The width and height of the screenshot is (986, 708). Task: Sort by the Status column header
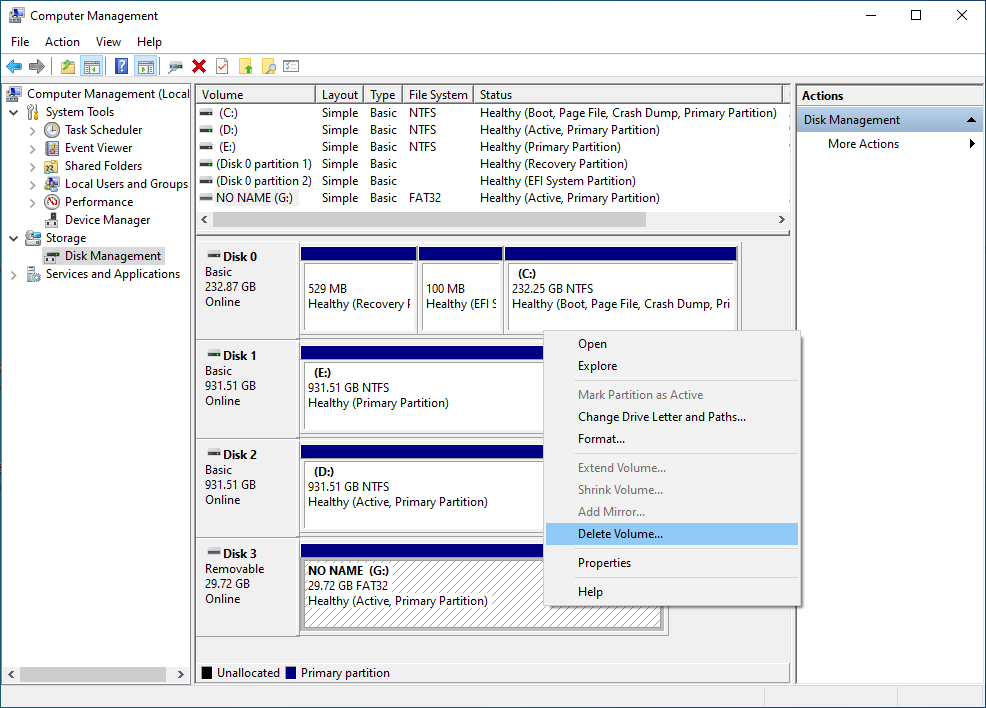(x=628, y=94)
